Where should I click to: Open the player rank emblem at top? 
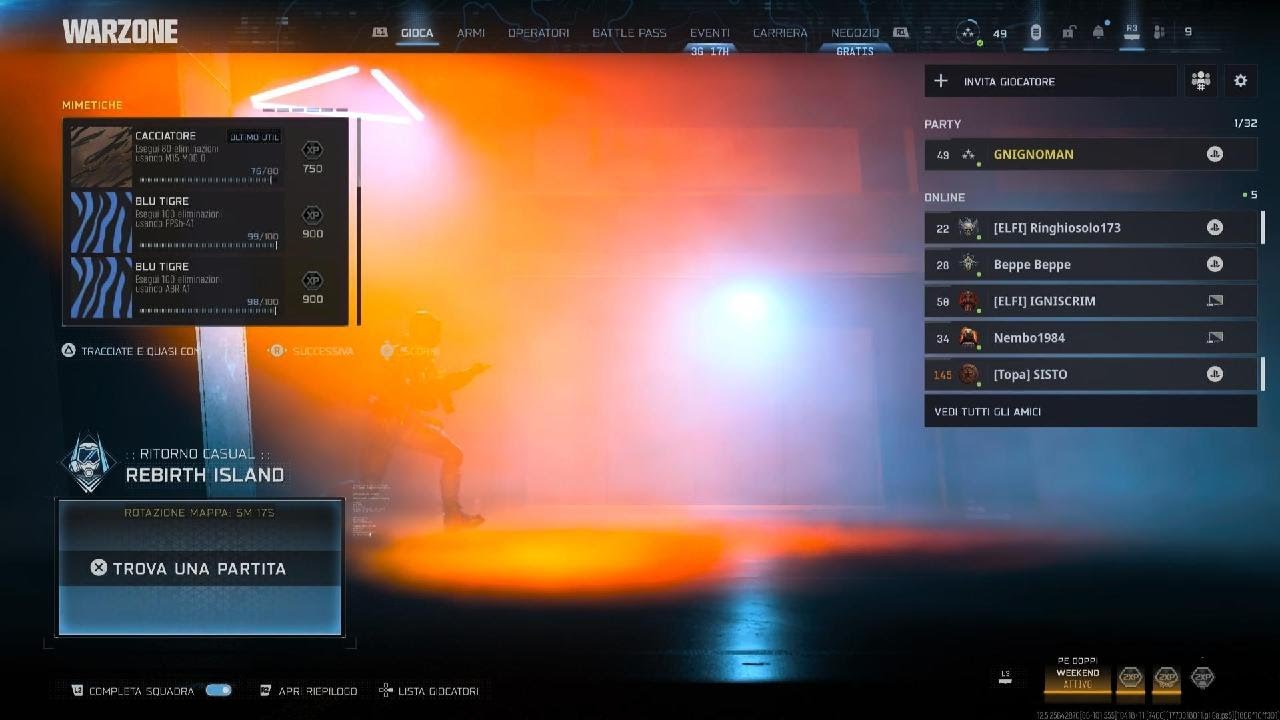[x=967, y=32]
